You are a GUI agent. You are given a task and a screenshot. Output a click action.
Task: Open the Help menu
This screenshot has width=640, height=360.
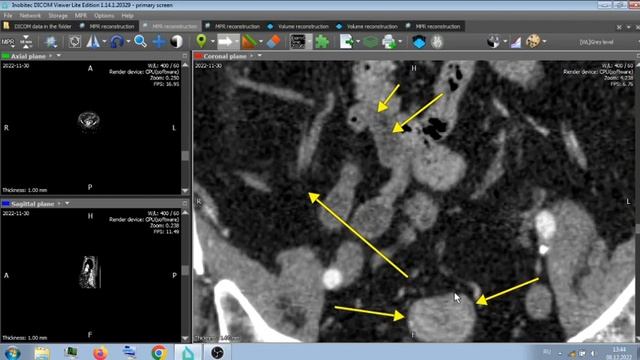(x=127, y=16)
